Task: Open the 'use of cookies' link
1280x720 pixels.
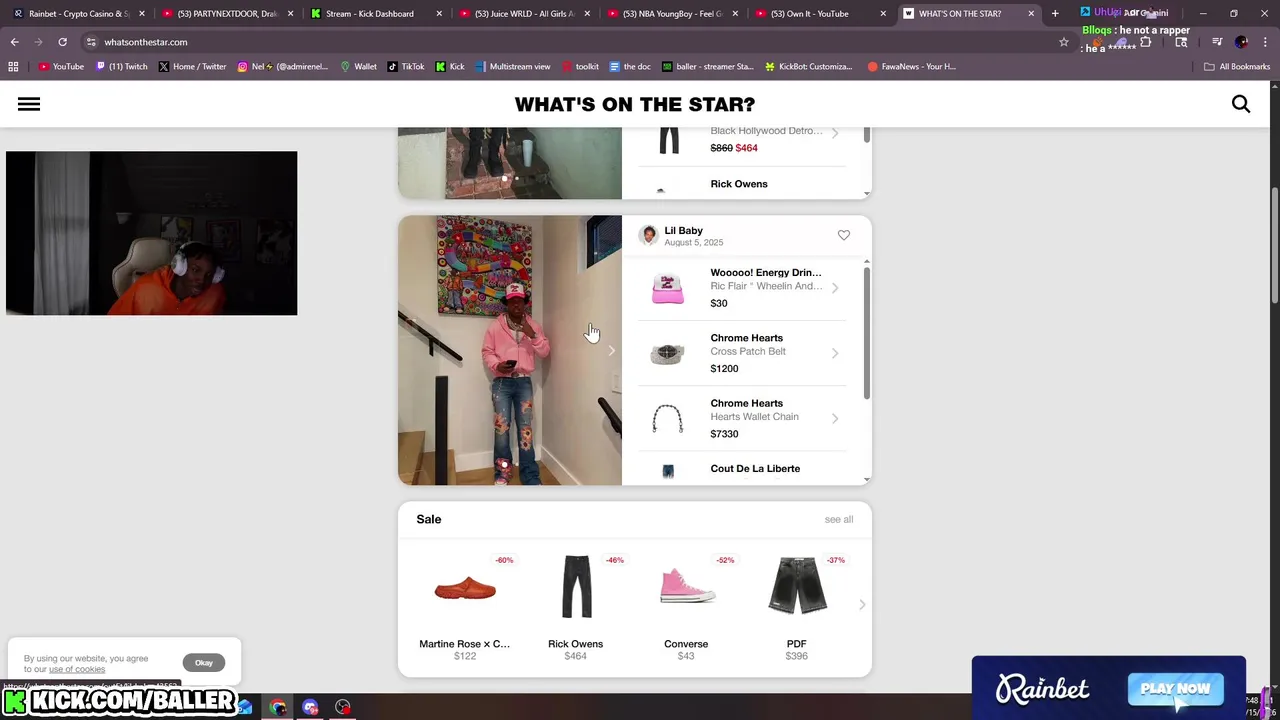Action: (x=76, y=669)
